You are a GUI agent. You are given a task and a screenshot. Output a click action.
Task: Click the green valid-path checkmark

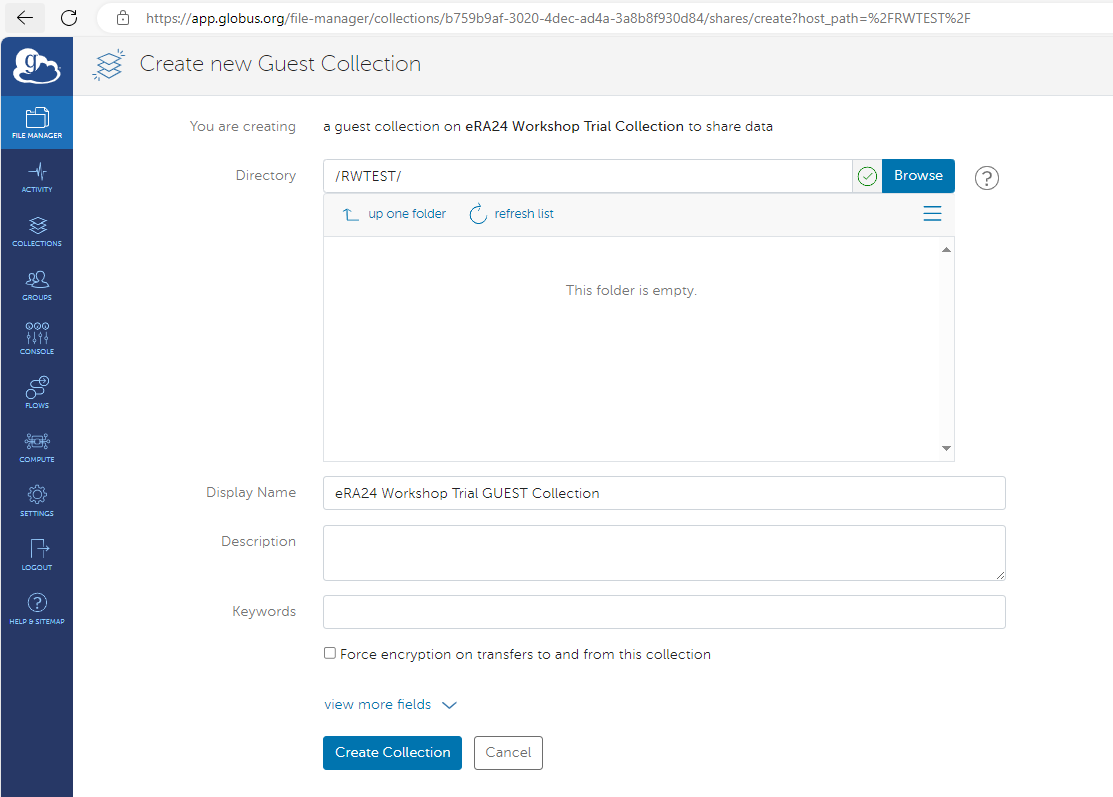pyautogui.click(x=867, y=176)
